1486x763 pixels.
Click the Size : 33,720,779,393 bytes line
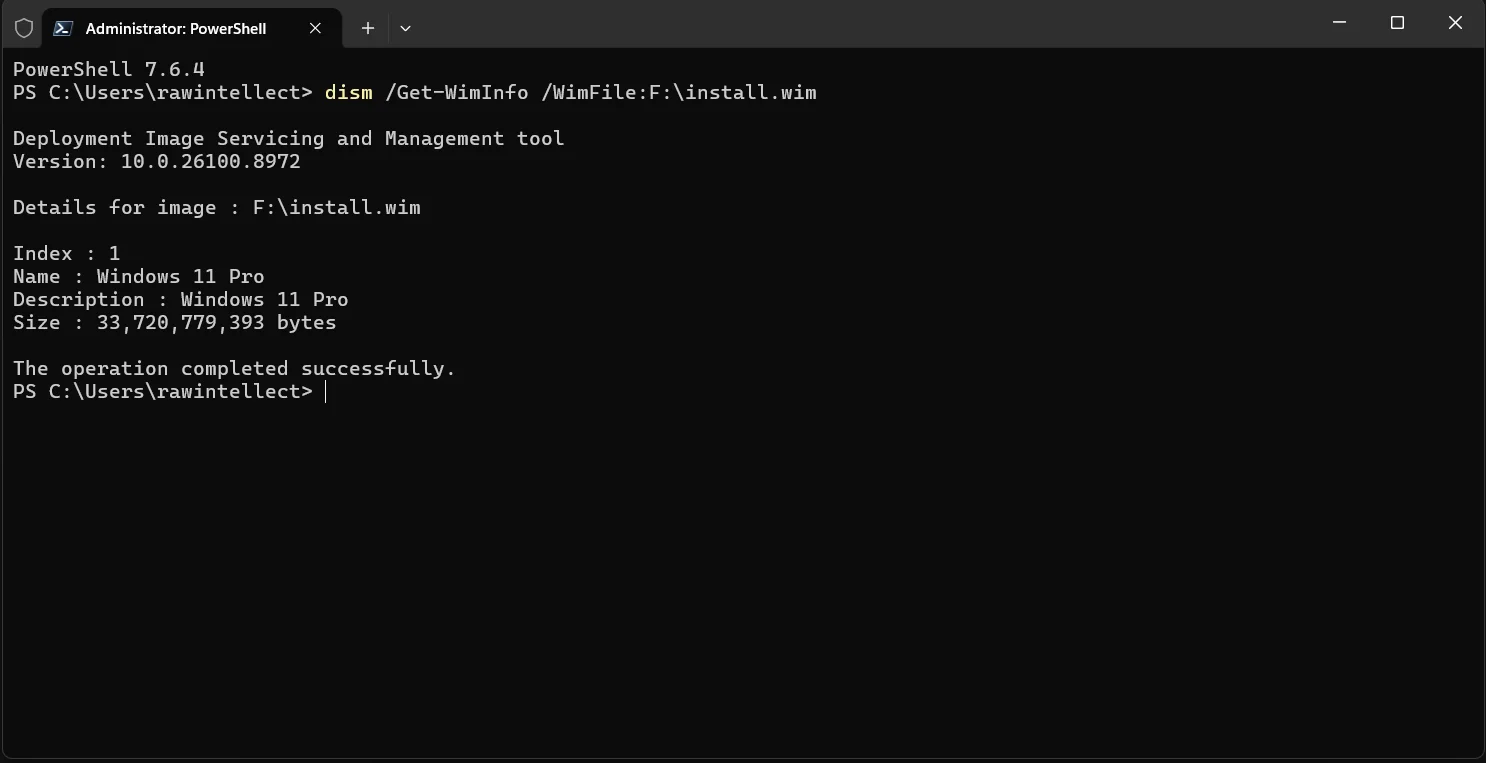[175, 322]
